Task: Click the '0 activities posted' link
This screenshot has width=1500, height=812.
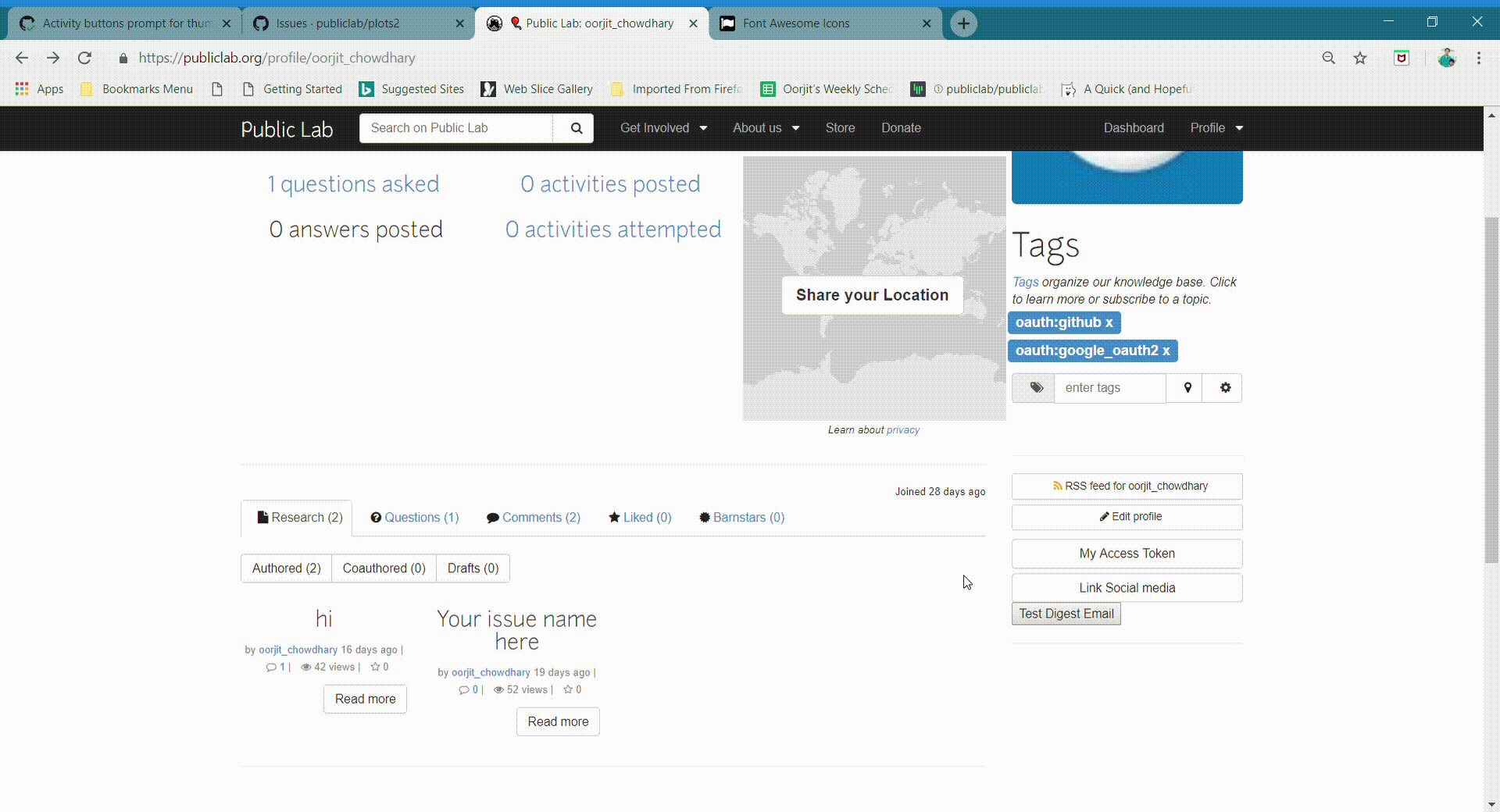Action: tap(610, 184)
